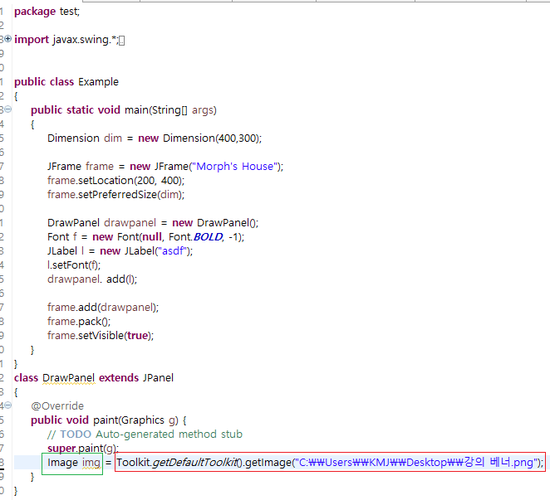Click the "Morph's House" string literal
The width and height of the screenshot is (550, 500).
tap(235, 166)
